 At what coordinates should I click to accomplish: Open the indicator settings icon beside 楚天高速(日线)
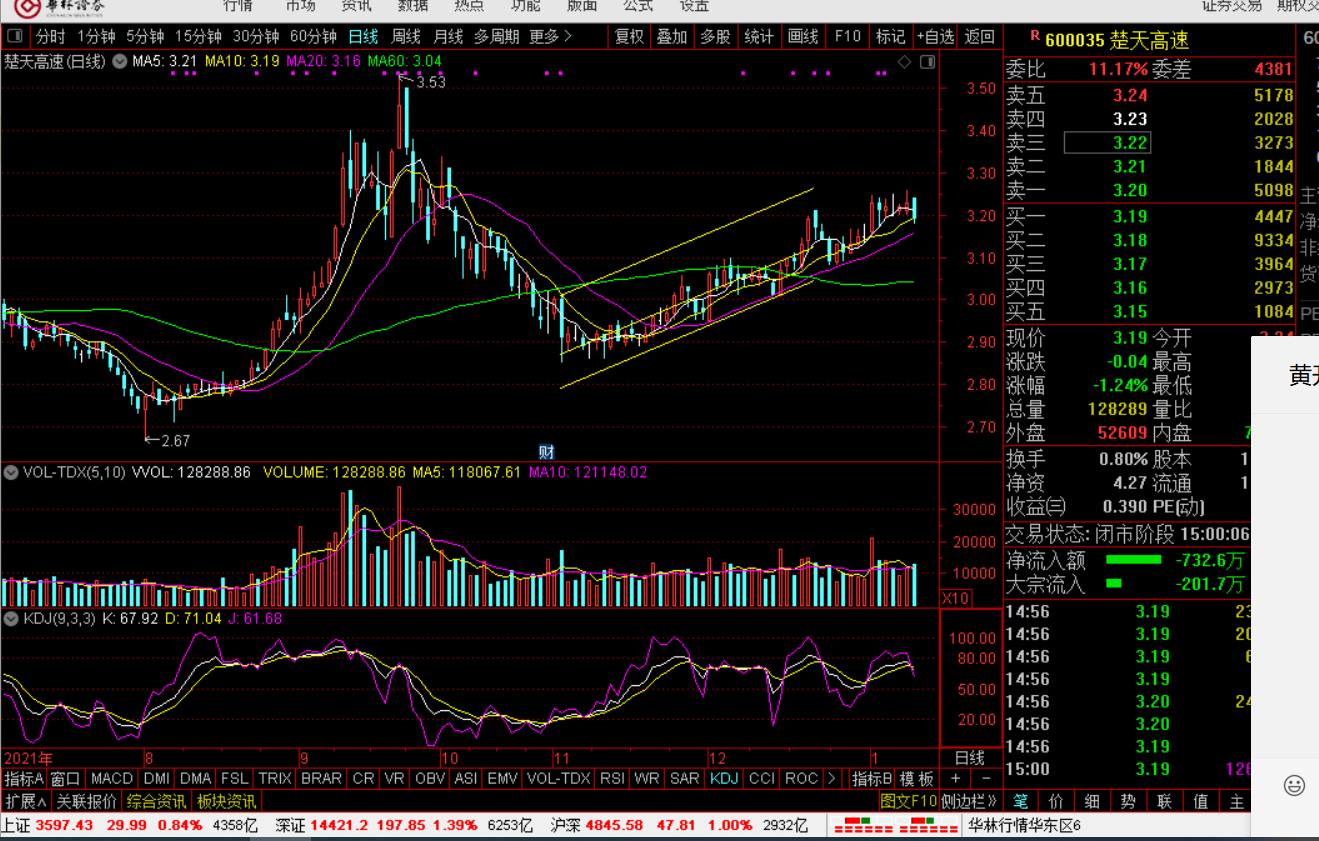pos(120,62)
